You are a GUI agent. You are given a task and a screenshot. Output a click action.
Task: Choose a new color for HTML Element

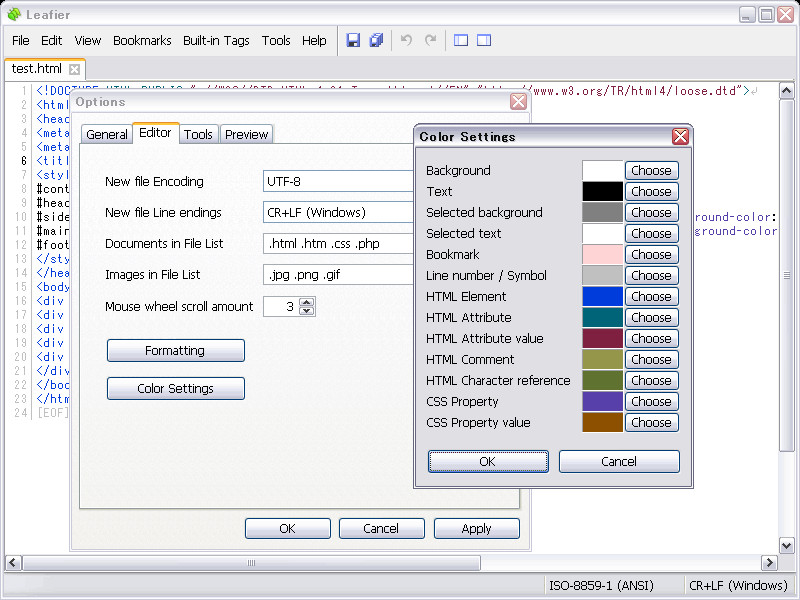coord(651,297)
